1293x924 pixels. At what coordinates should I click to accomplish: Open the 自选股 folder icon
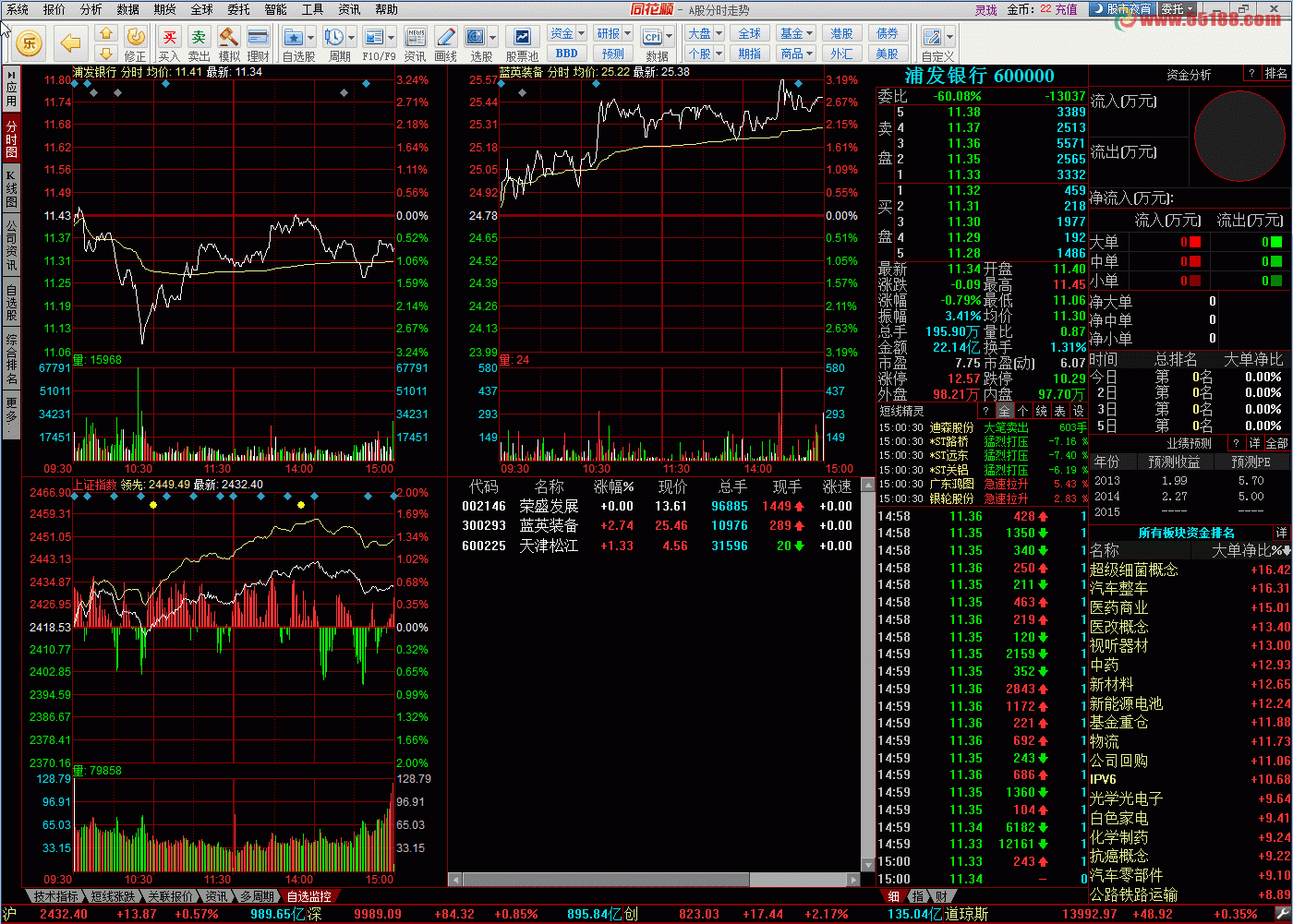(x=294, y=37)
